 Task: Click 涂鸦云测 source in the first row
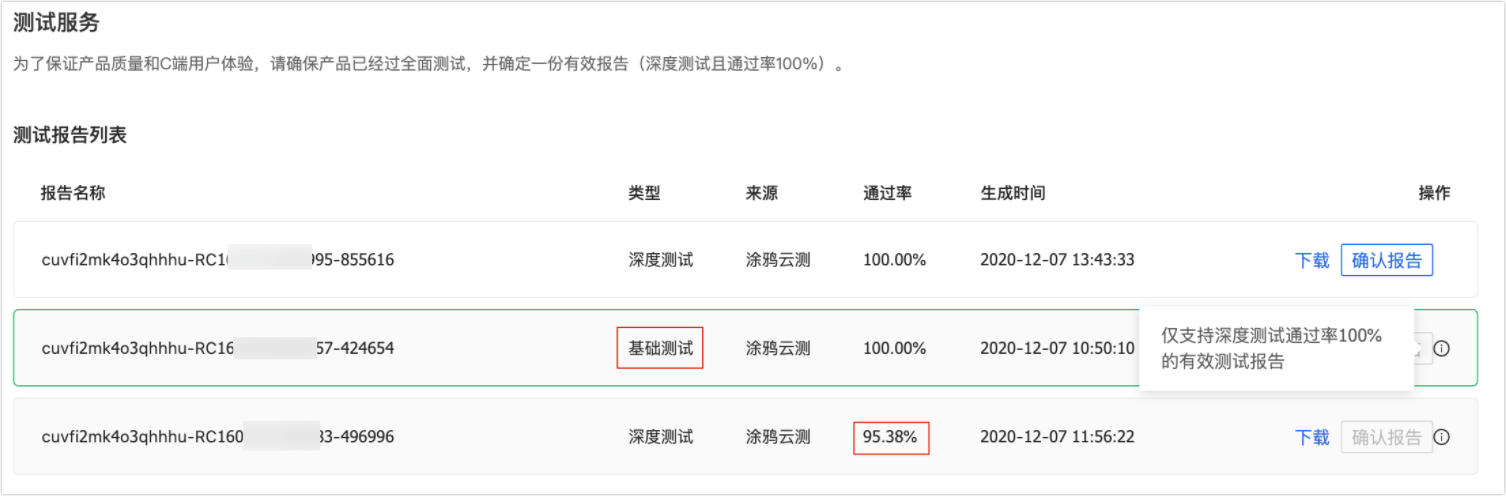pos(778,261)
